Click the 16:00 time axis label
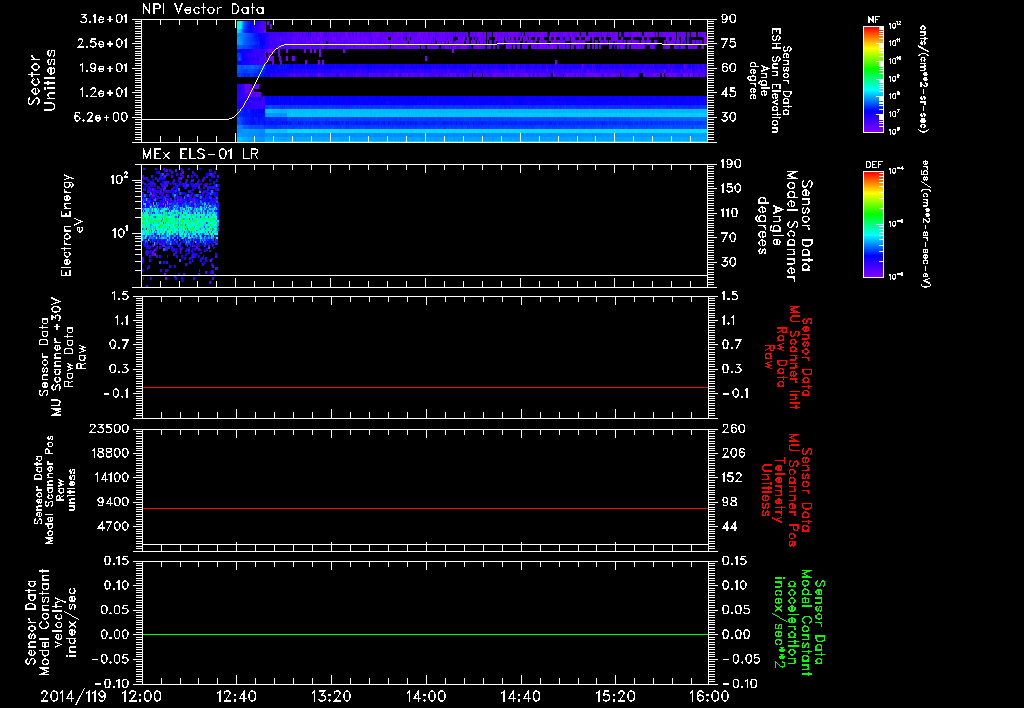 click(709, 696)
